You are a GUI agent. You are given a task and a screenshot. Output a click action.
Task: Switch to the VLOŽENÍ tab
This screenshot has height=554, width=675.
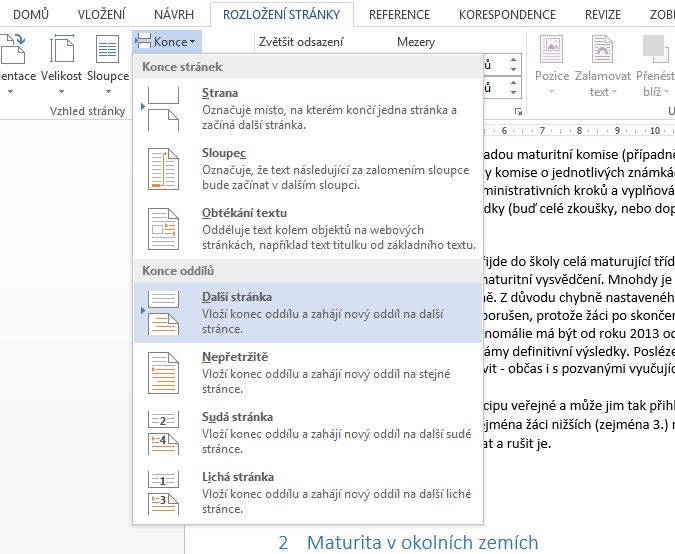pos(101,15)
